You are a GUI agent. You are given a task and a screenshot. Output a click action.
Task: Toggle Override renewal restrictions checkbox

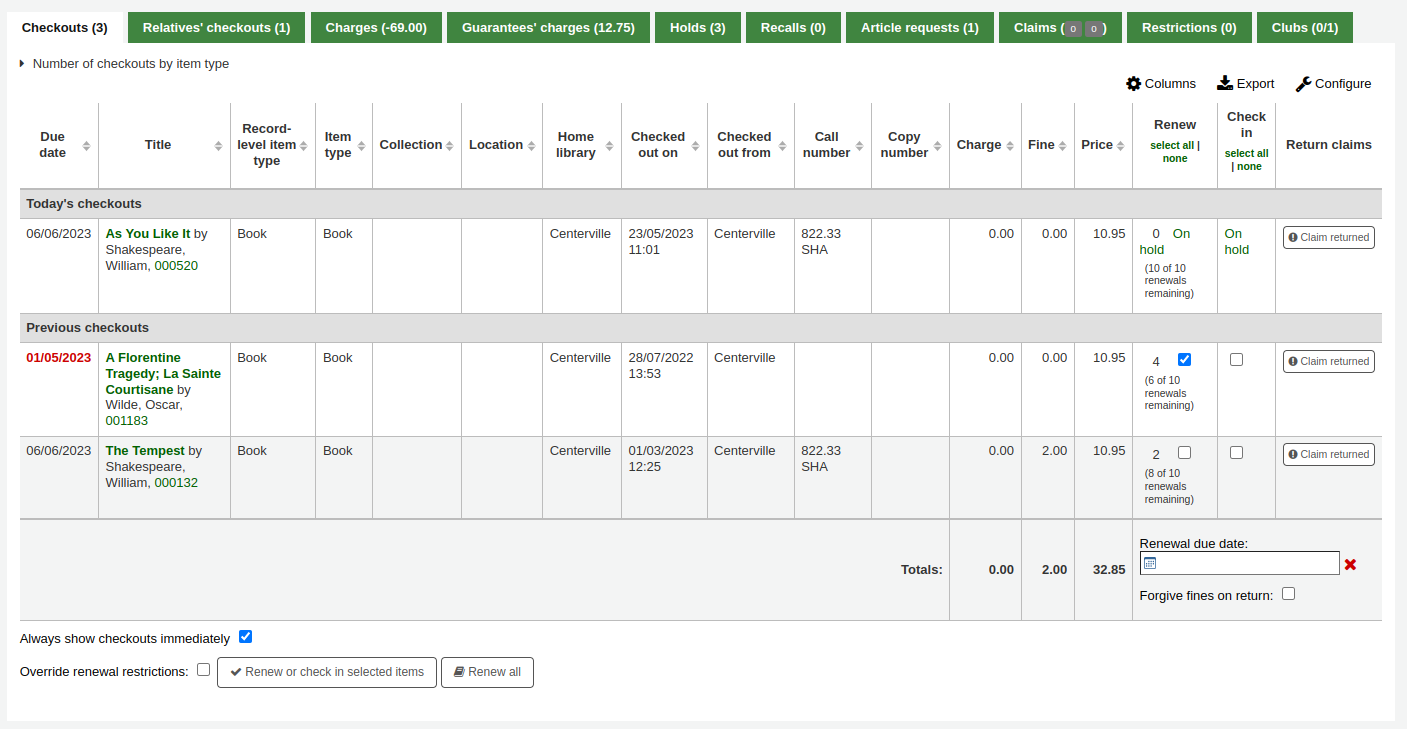point(203,670)
